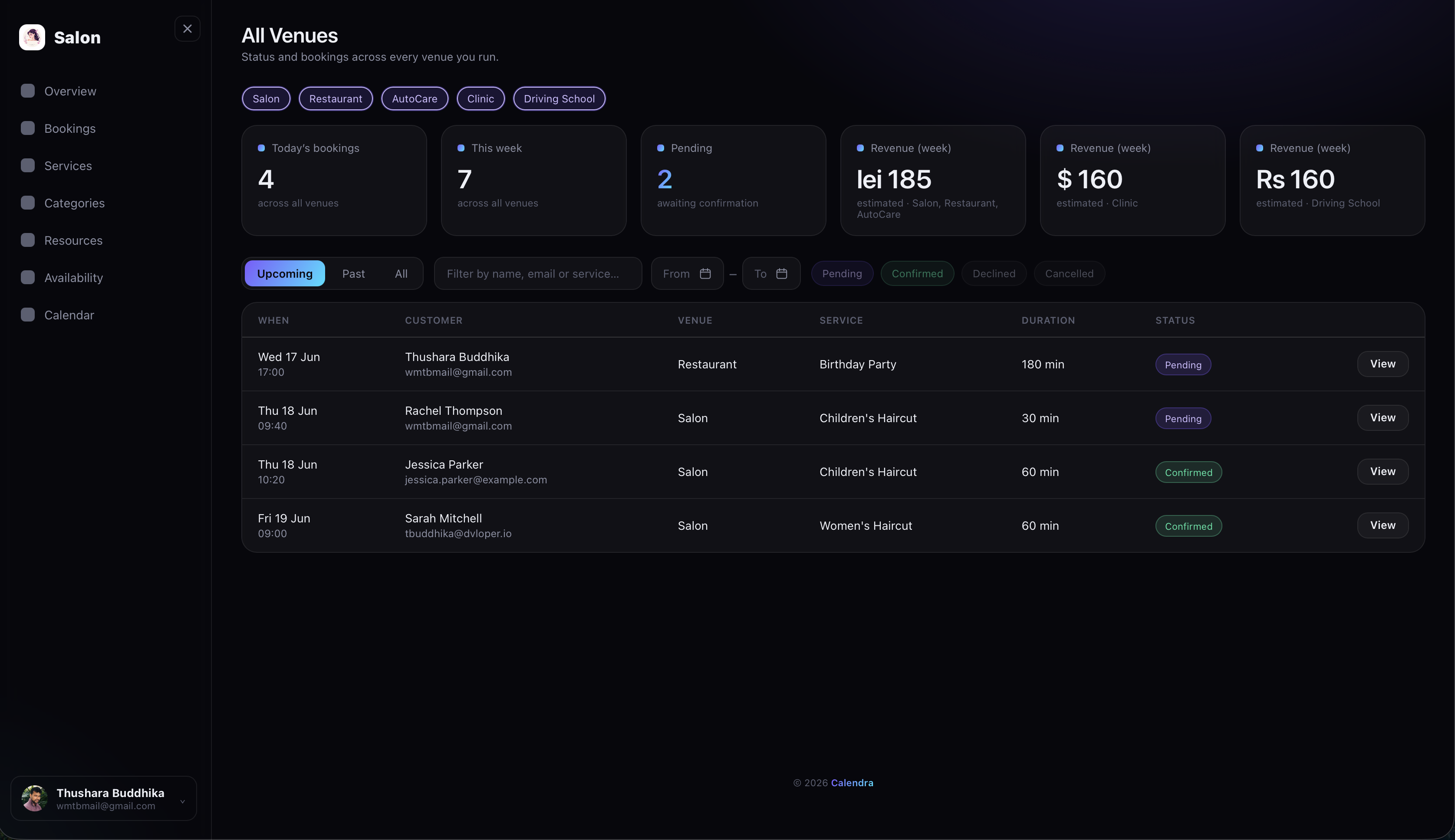The height and width of the screenshot is (840, 1455).
Task: Click the filter by name search field
Action: (x=538, y=273)
